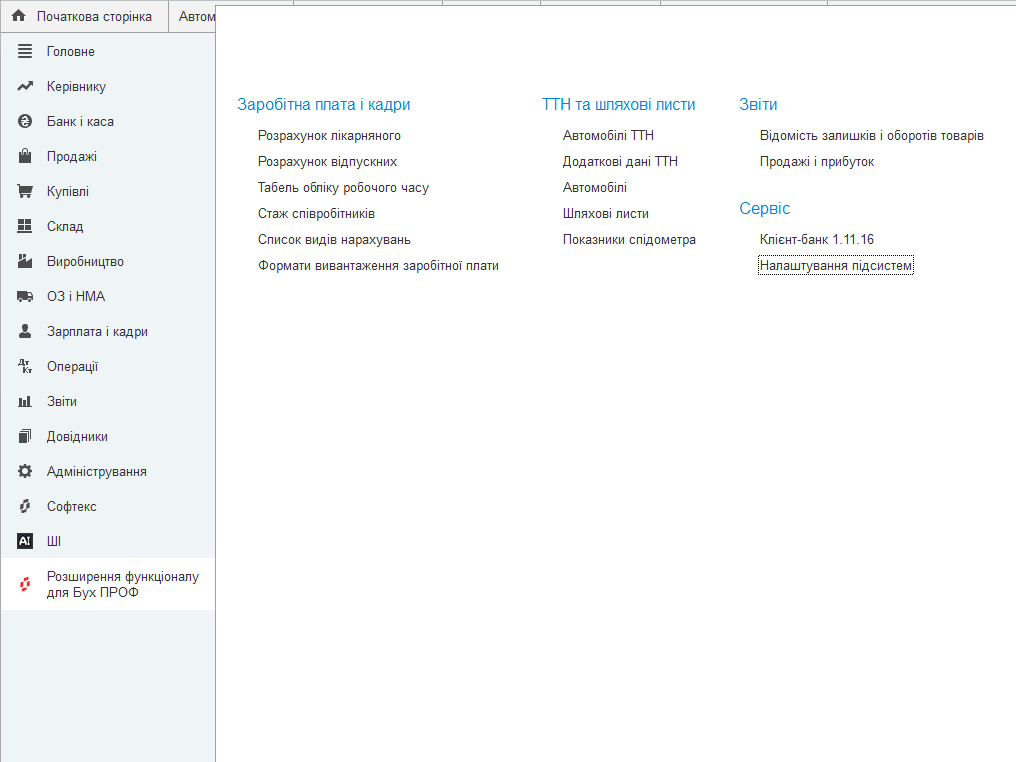Select Розширення функціоналу для Бух ПРОФ label
The height and width of the screenshot is (762, 1016).
122,584
